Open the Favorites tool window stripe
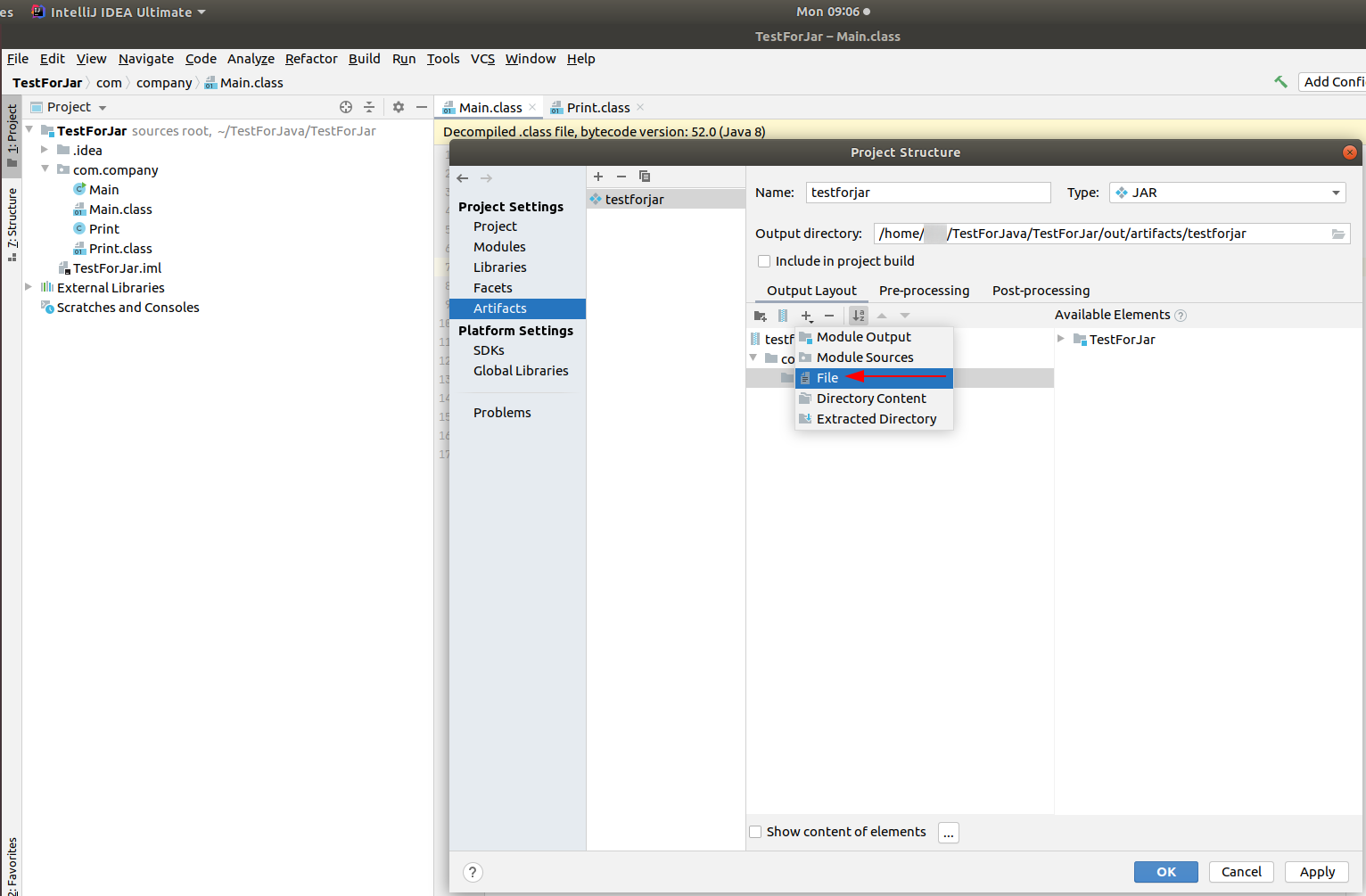 [12, 865]
